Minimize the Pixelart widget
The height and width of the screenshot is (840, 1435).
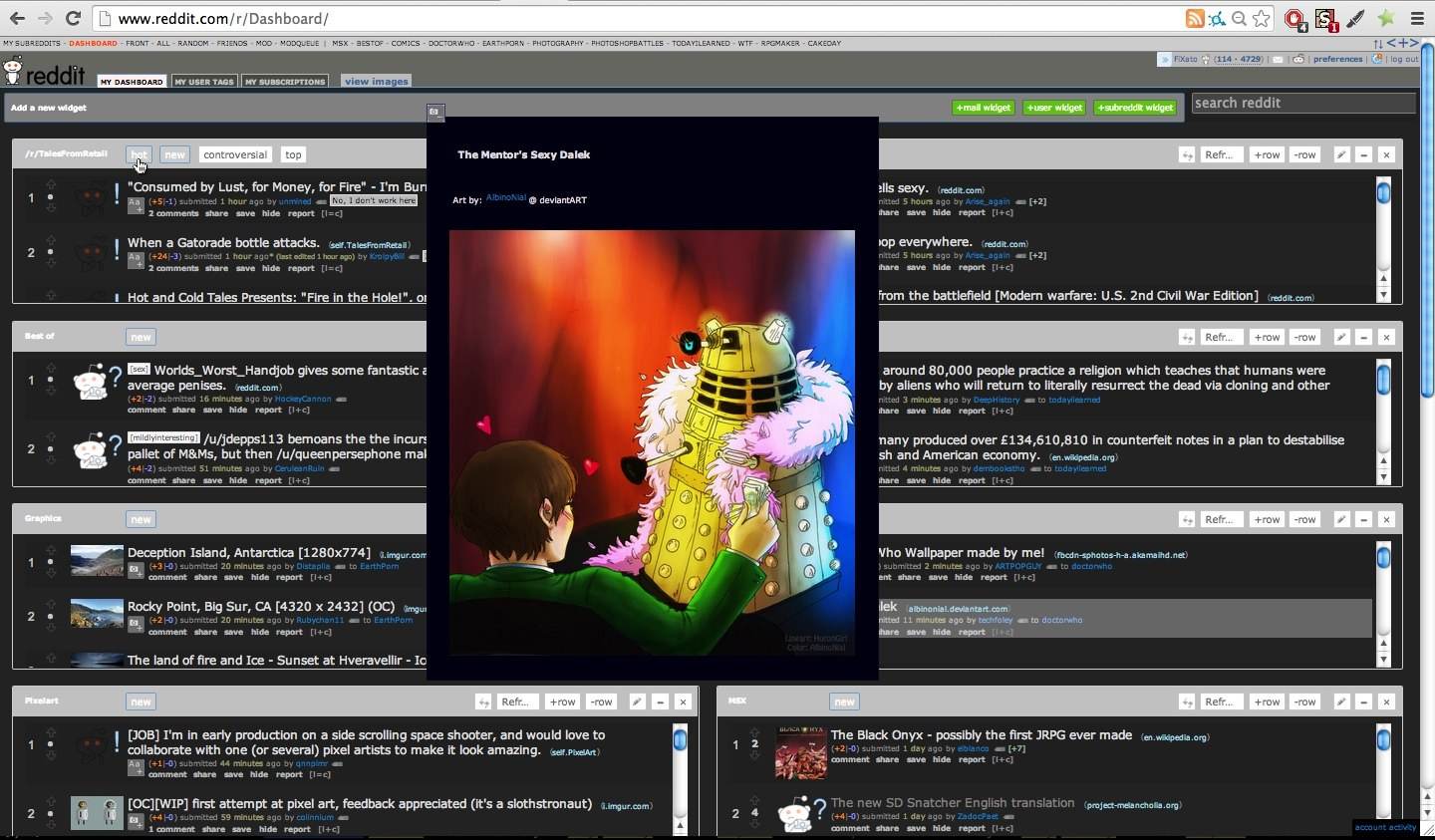tap(660, 701)
